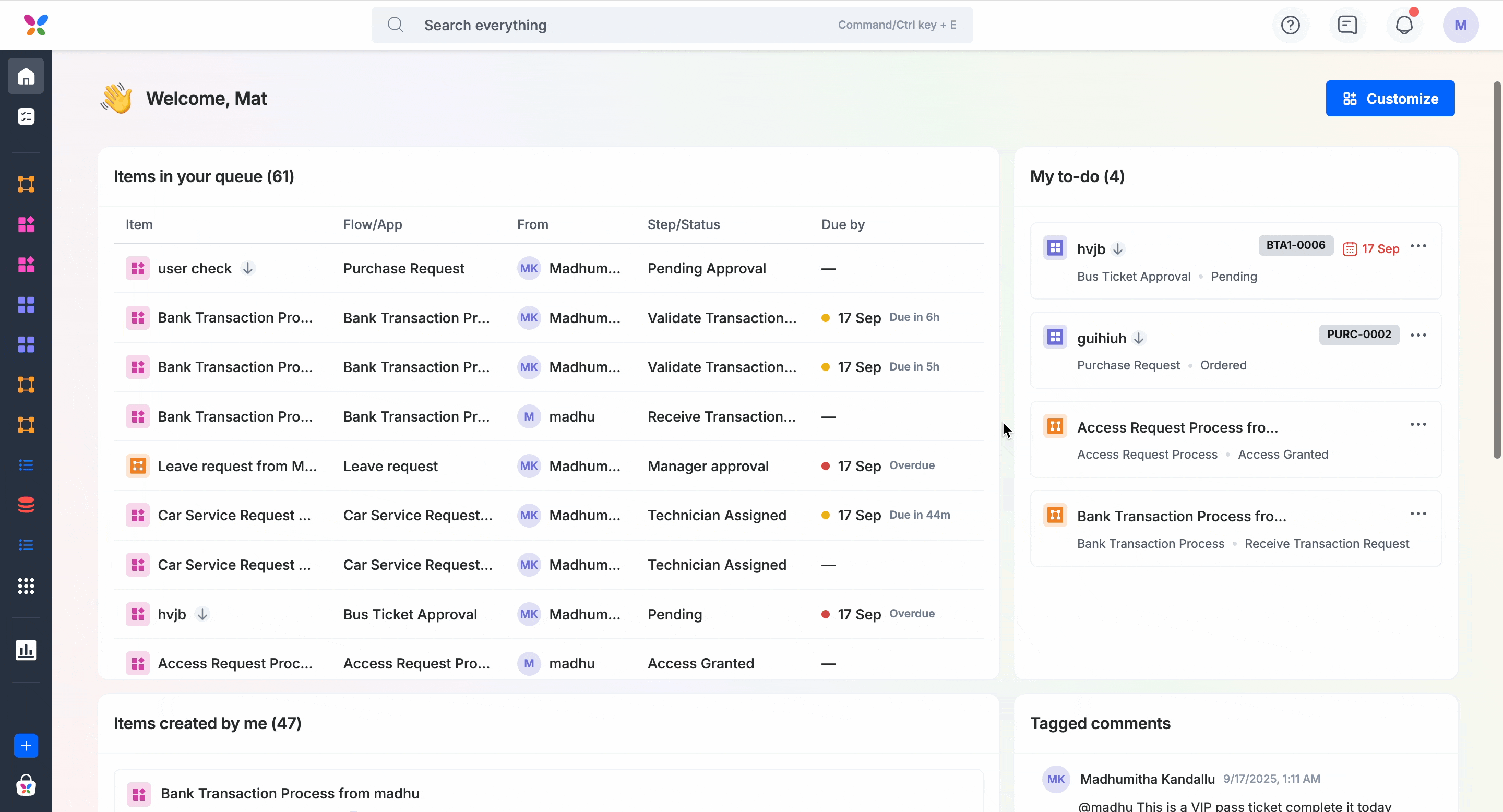Open options for Access Request Process to-do

1418,425
